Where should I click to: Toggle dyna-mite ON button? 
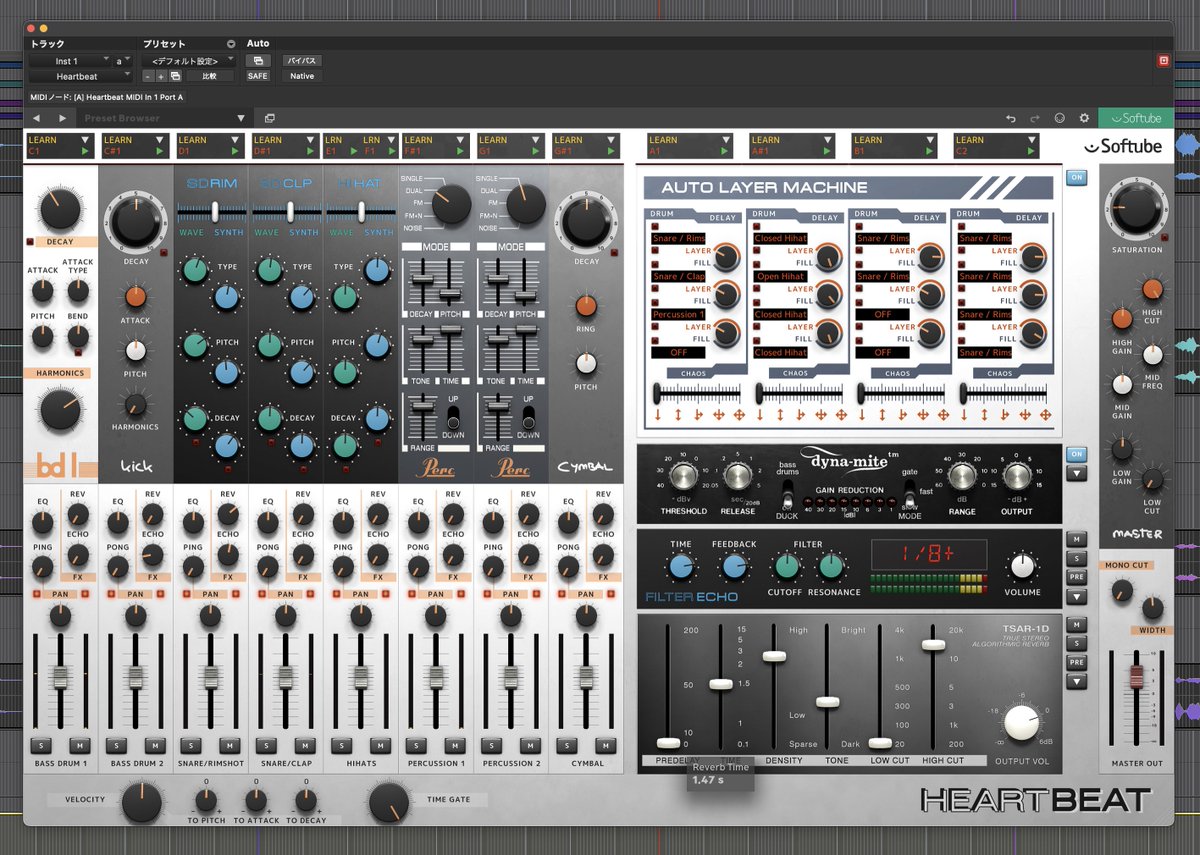pos(1076,454)
